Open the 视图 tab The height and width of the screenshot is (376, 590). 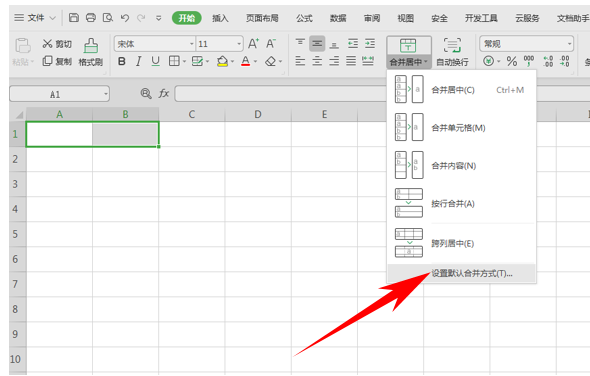coord(406,18)
